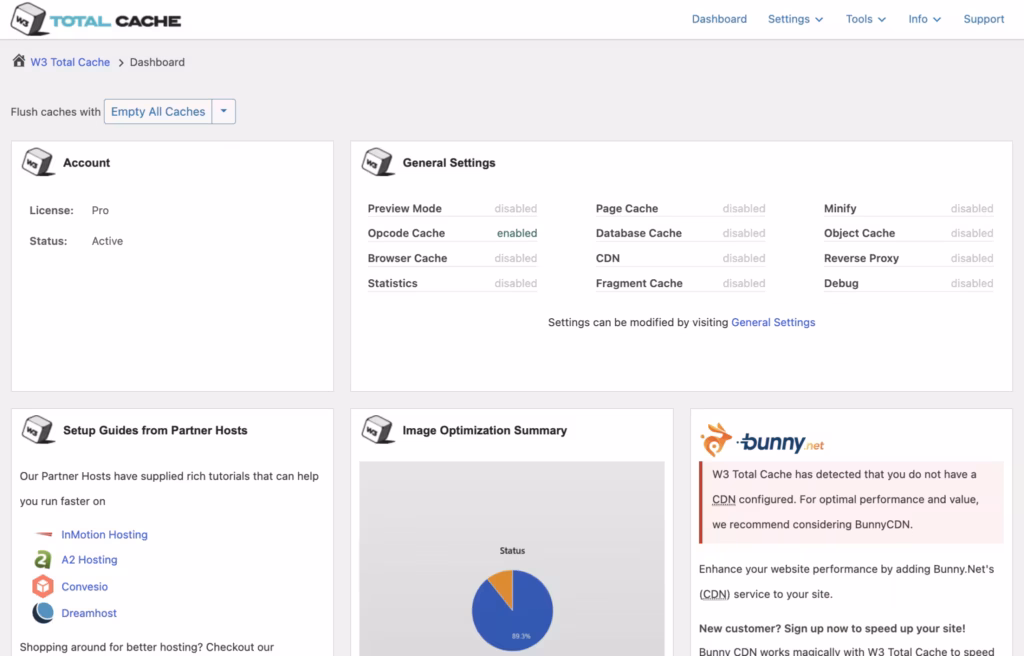
Task: Click the Account panel cube icon
Action: point(38,162)
